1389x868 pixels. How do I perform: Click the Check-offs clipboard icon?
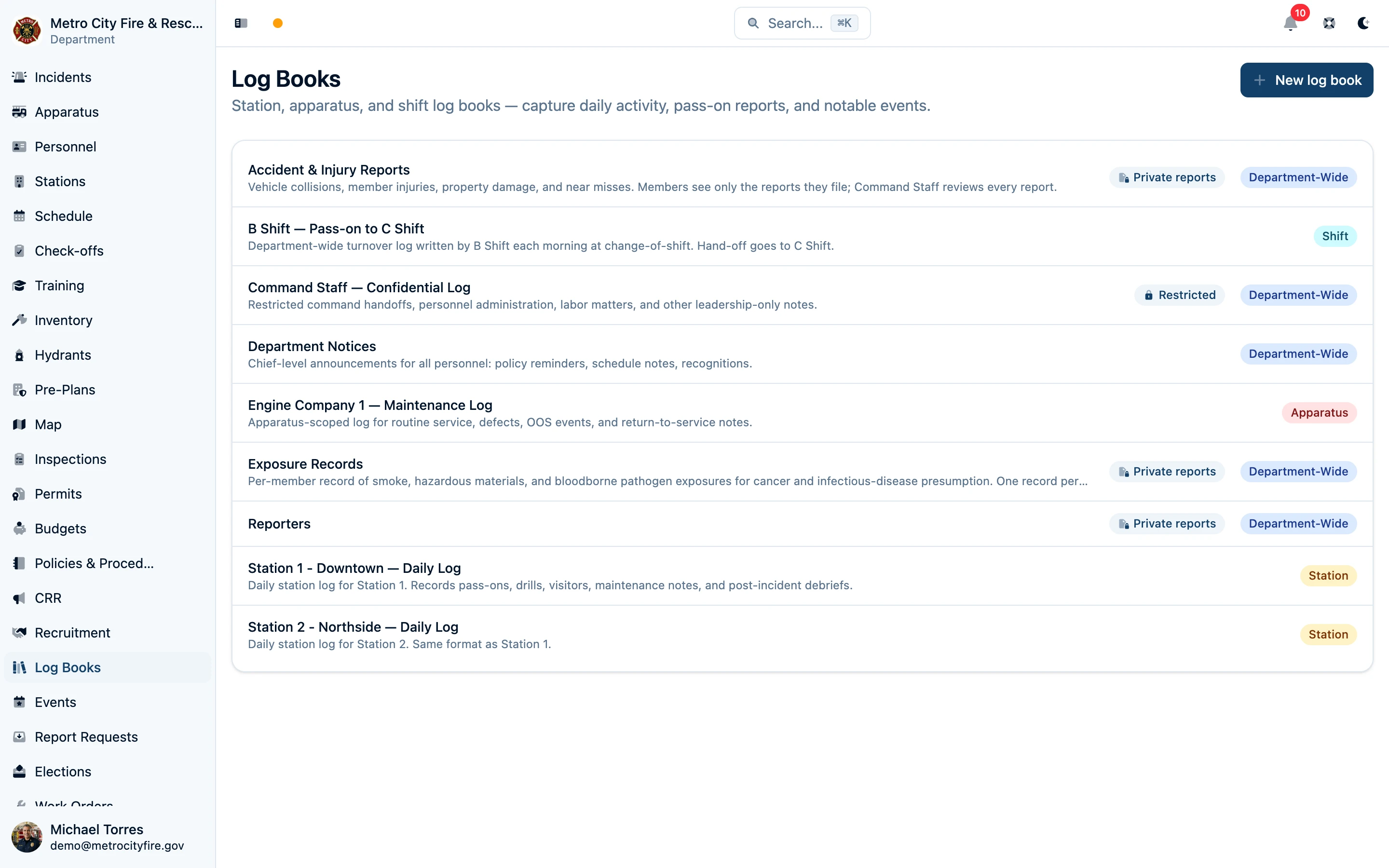point(19,251)
